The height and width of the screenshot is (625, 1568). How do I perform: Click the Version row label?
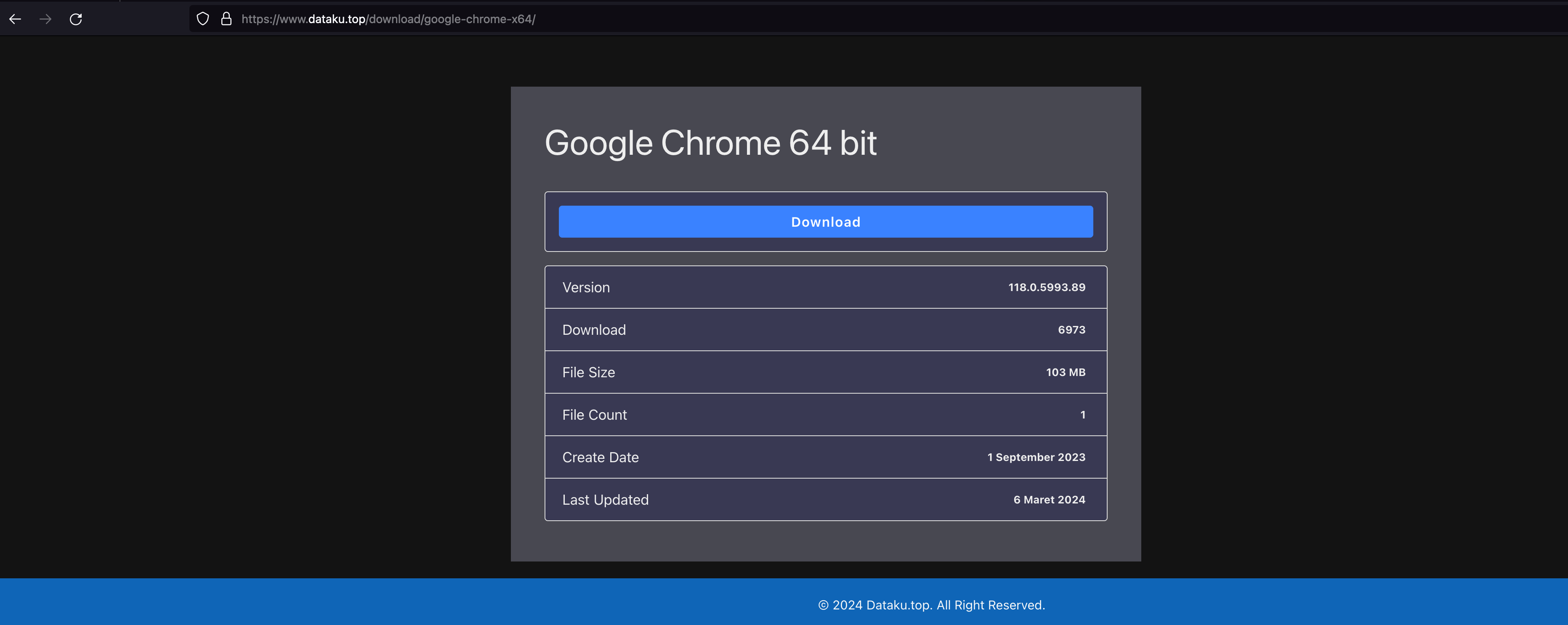pyautogui.click(x=585, y=287)
